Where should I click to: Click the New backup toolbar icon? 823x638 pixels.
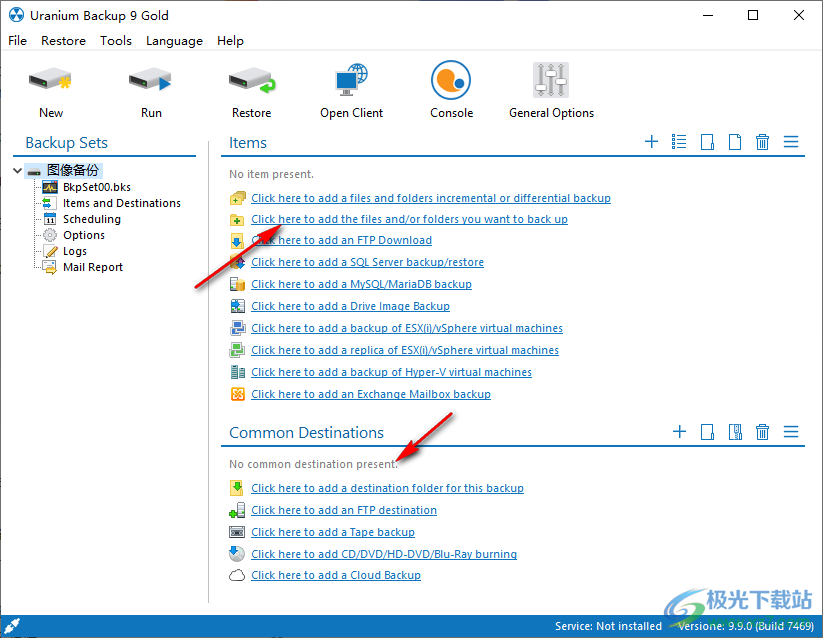click(50, 82)
